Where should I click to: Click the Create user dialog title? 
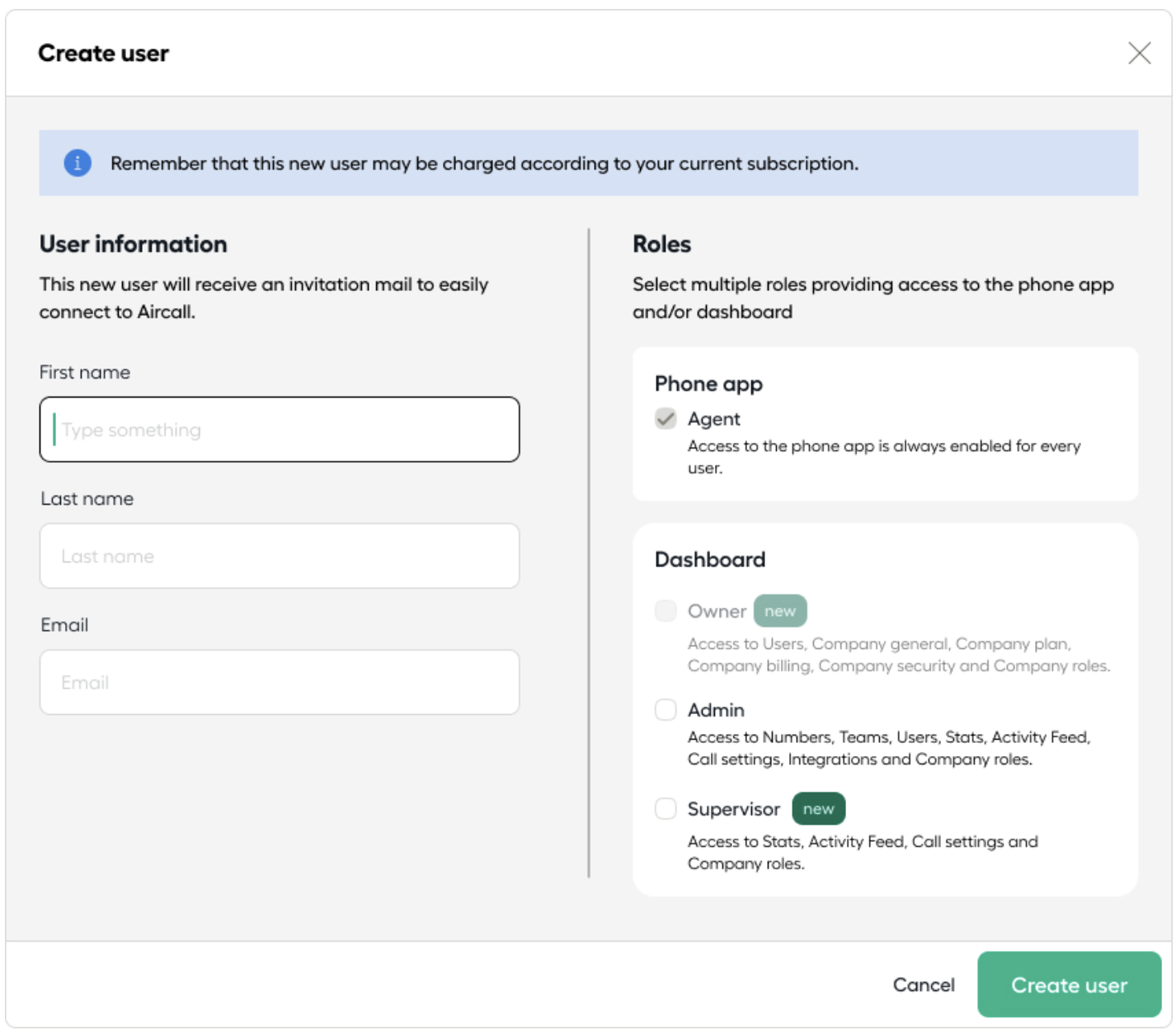pos(103,53)
